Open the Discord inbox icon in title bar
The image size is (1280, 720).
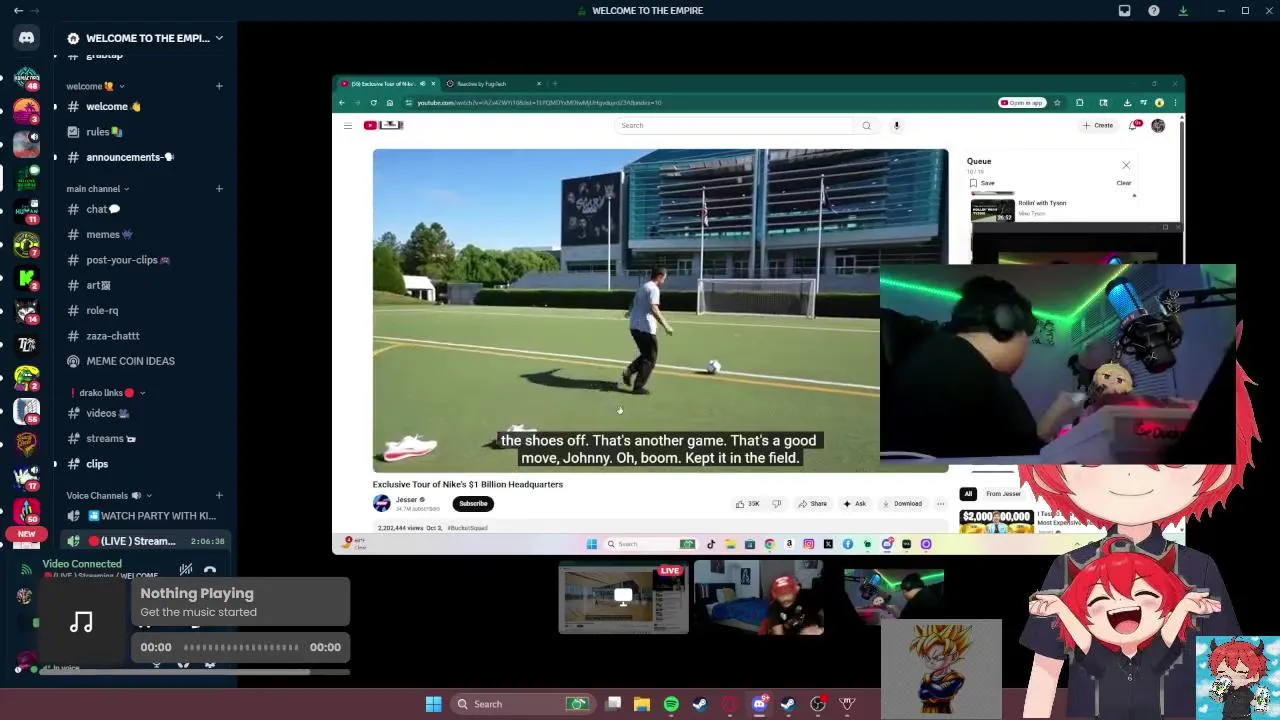1124,10
